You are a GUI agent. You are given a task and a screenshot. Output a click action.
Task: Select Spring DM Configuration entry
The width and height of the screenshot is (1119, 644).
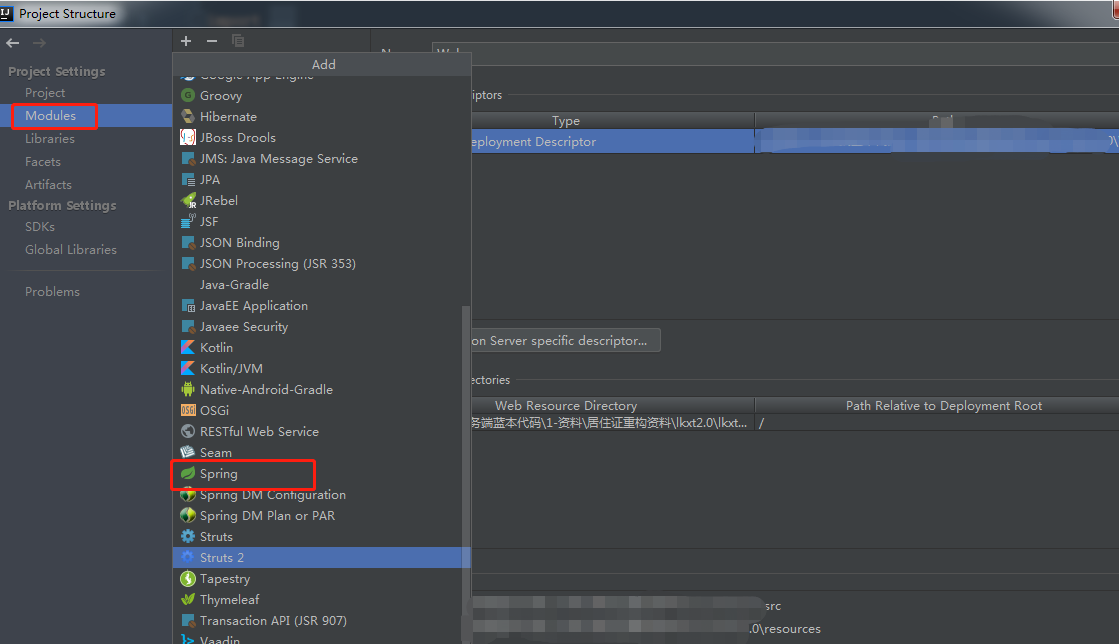coord(273,494)
